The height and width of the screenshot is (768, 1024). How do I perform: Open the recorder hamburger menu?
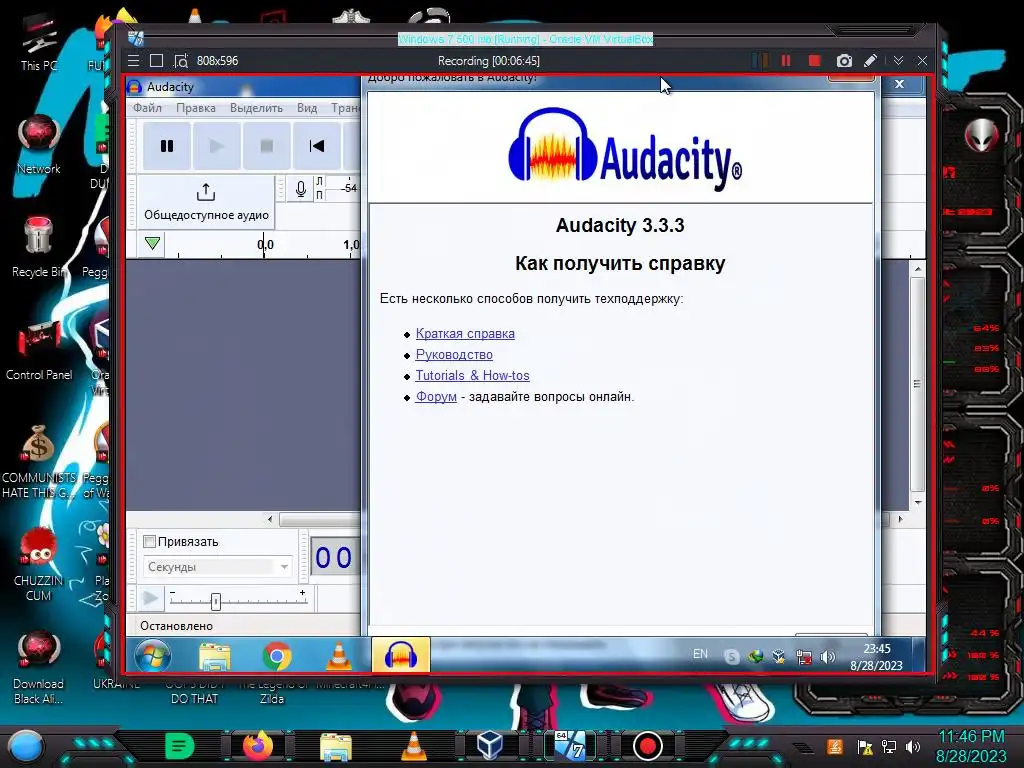click(134, 61)
